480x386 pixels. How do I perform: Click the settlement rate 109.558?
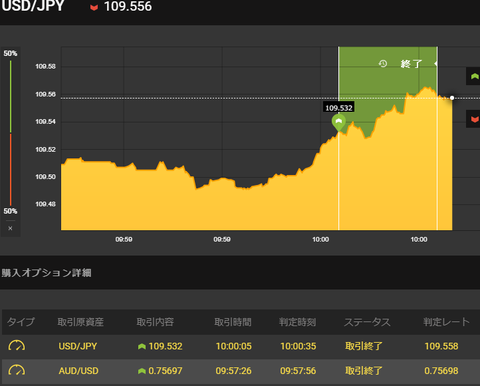coord(441,346)
